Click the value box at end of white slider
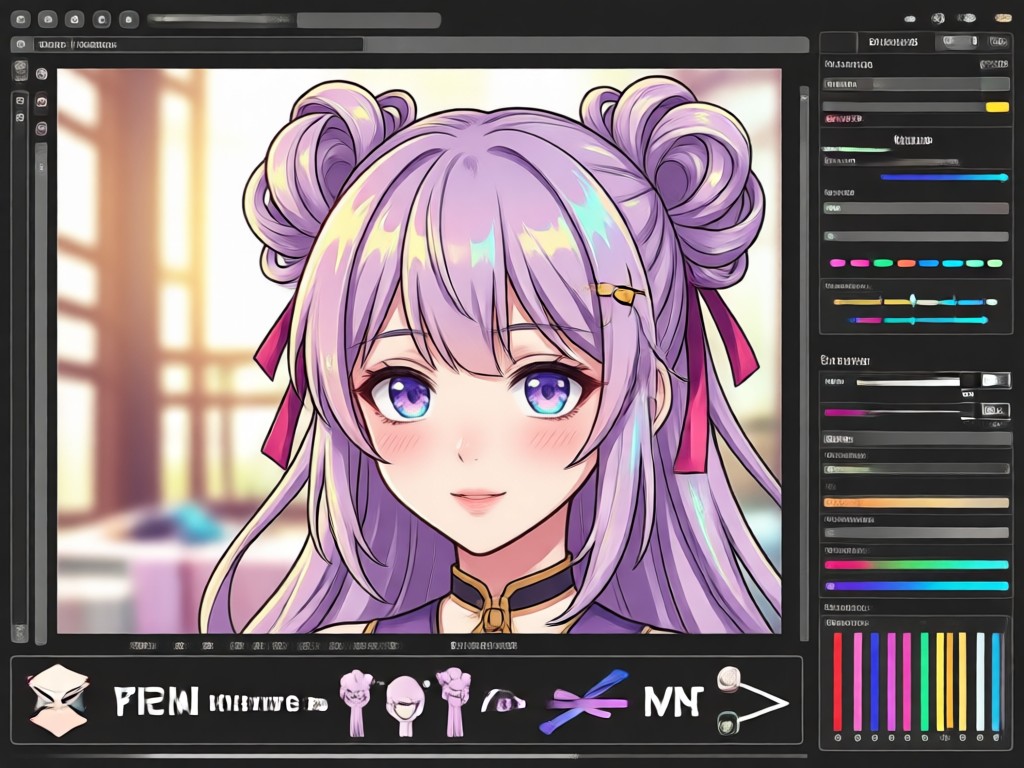Screen dimensions: 1024x768 point(995,380)
